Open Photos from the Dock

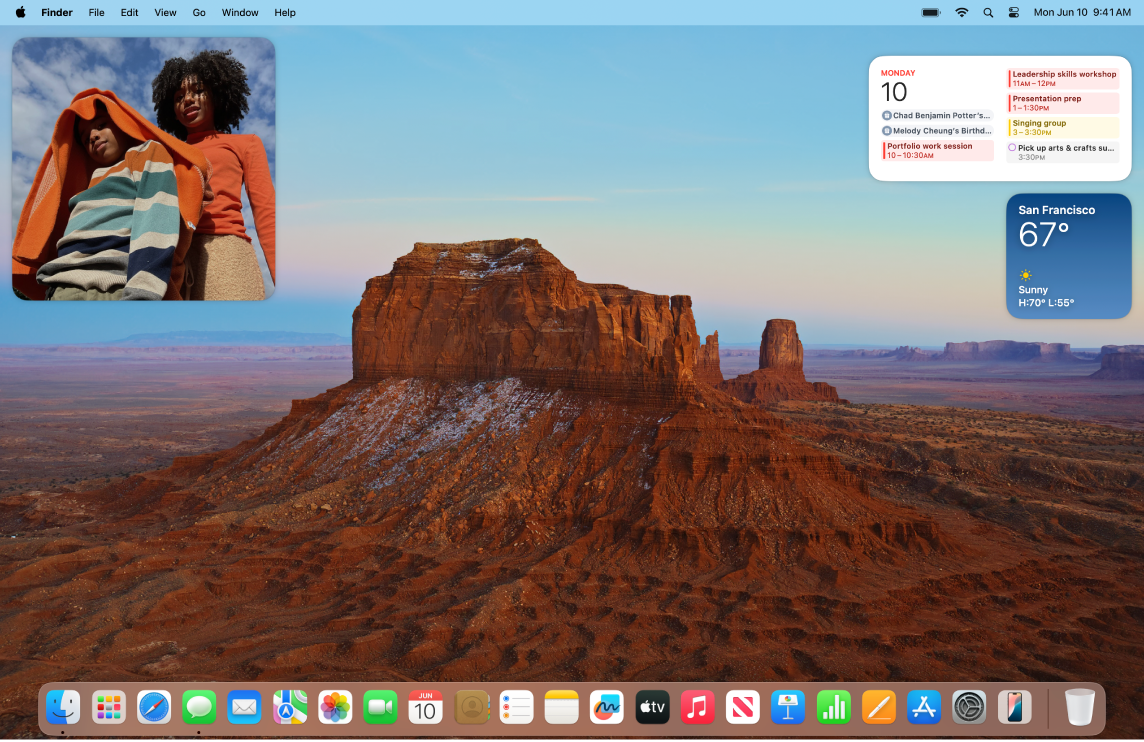coord(334,707)
